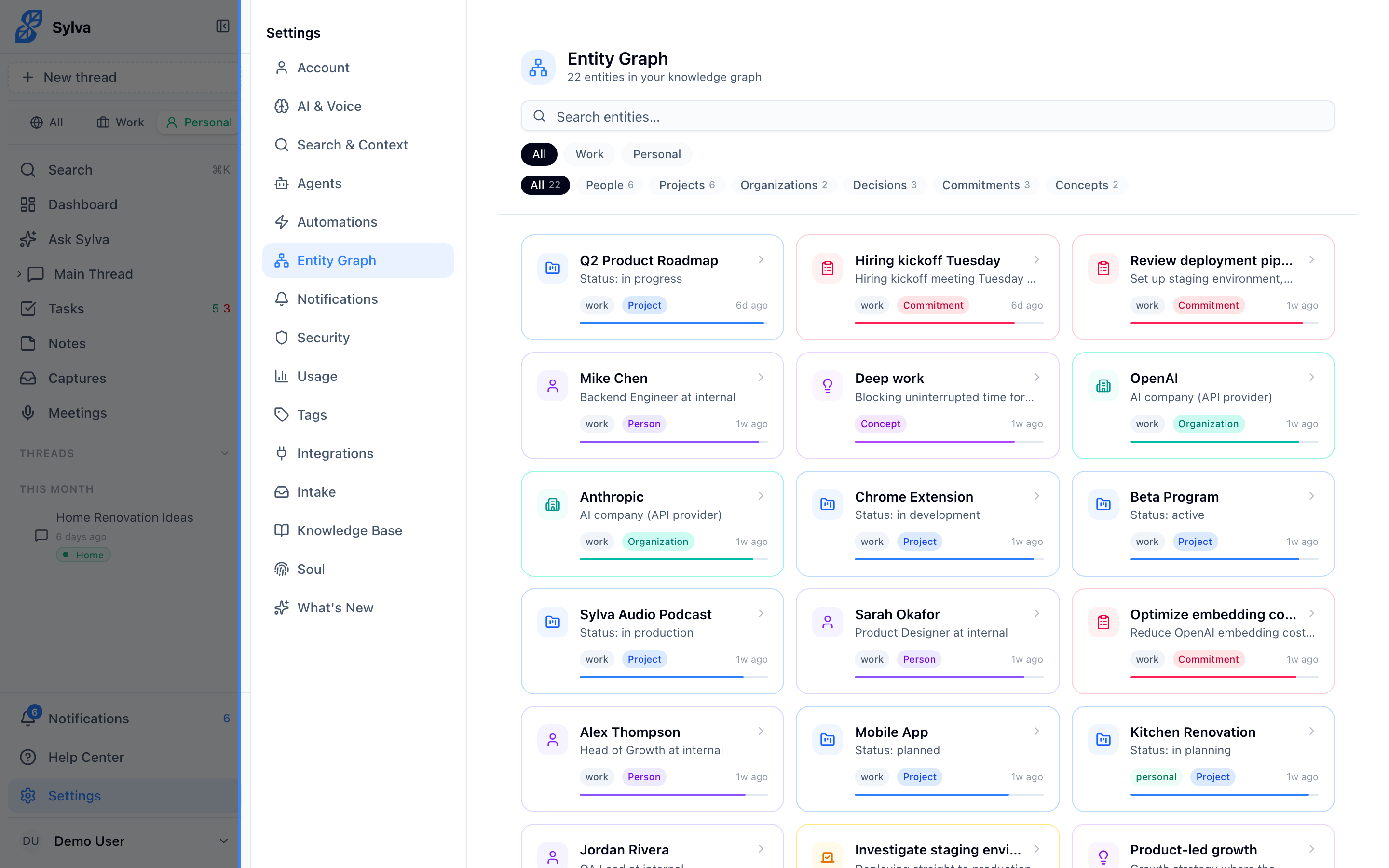The height and width of the screenshot is (868, 1389).
Task: Click the sidebar Notifications bell icon
Action: tap(28, 718)
